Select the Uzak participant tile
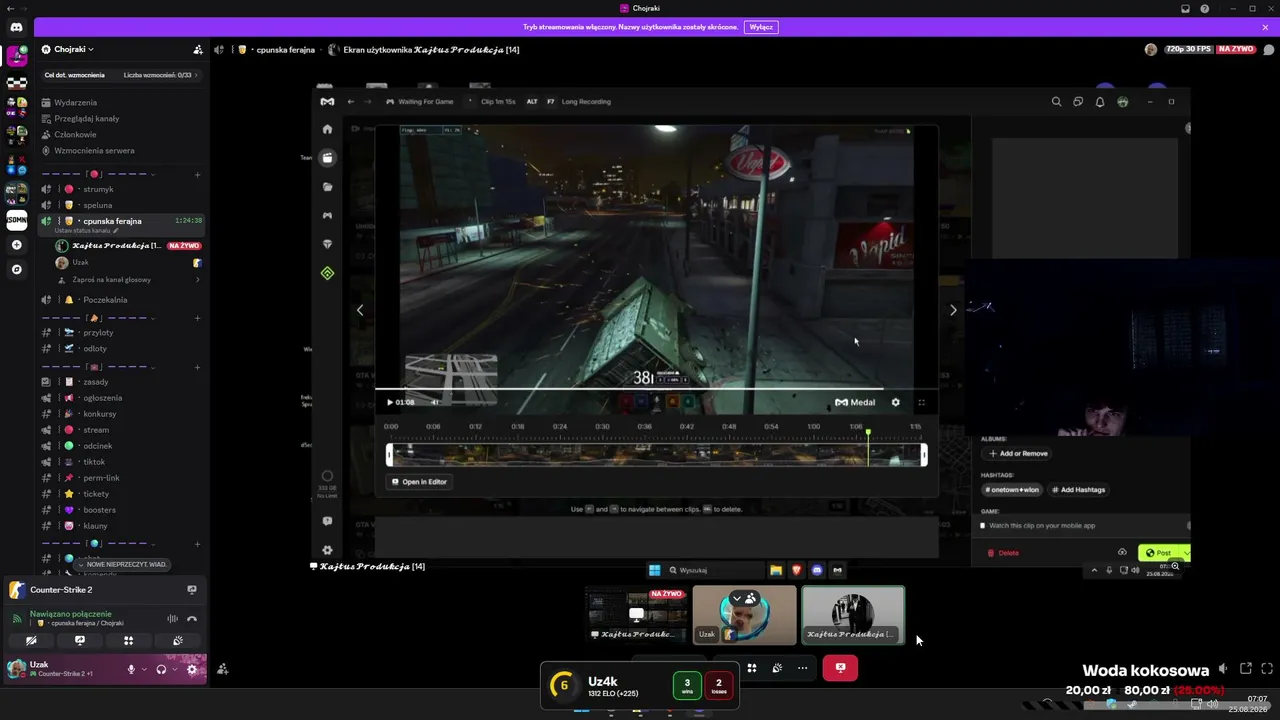This screenshot has width=1280, height=720. click(745, 615)
